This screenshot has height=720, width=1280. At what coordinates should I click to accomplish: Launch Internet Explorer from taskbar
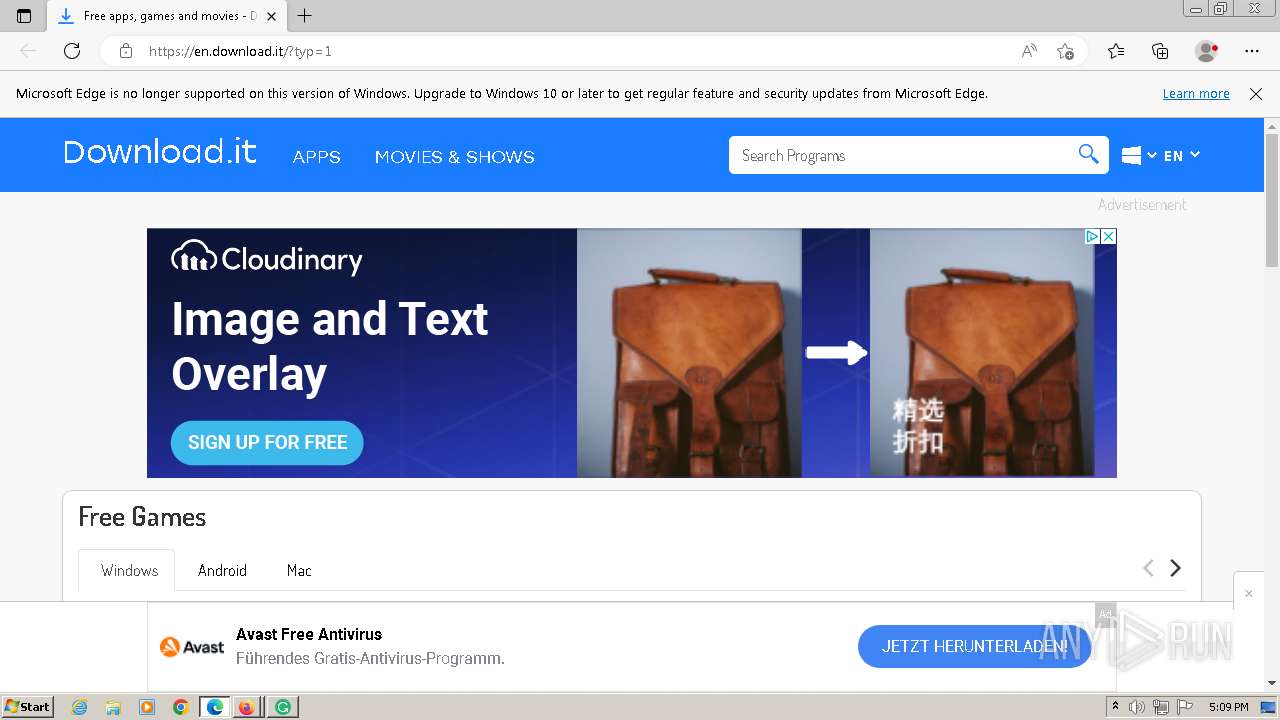79,707
